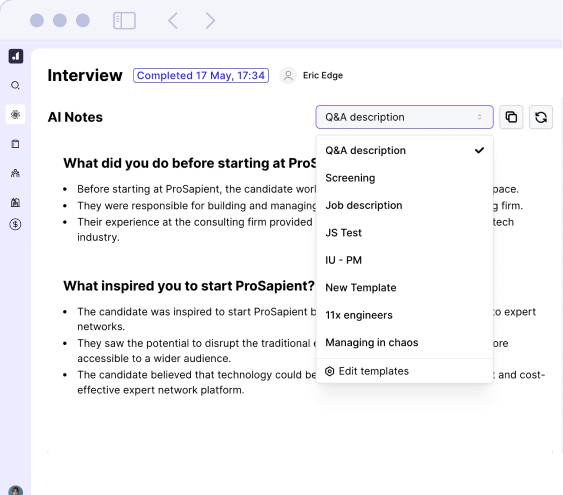Click the gear icon beside Edit templates

coord(330,371)
